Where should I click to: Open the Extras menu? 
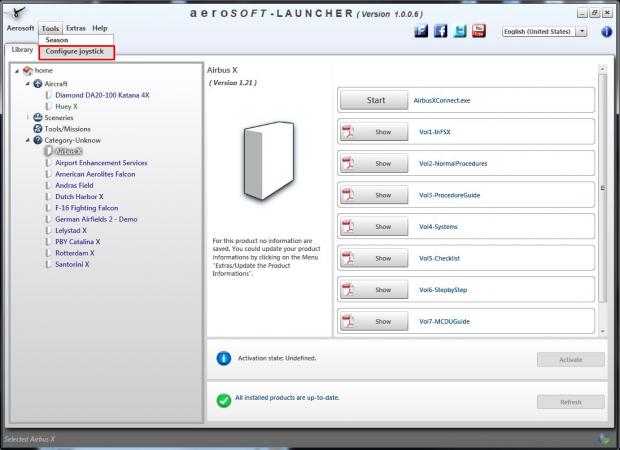[76, 28]
